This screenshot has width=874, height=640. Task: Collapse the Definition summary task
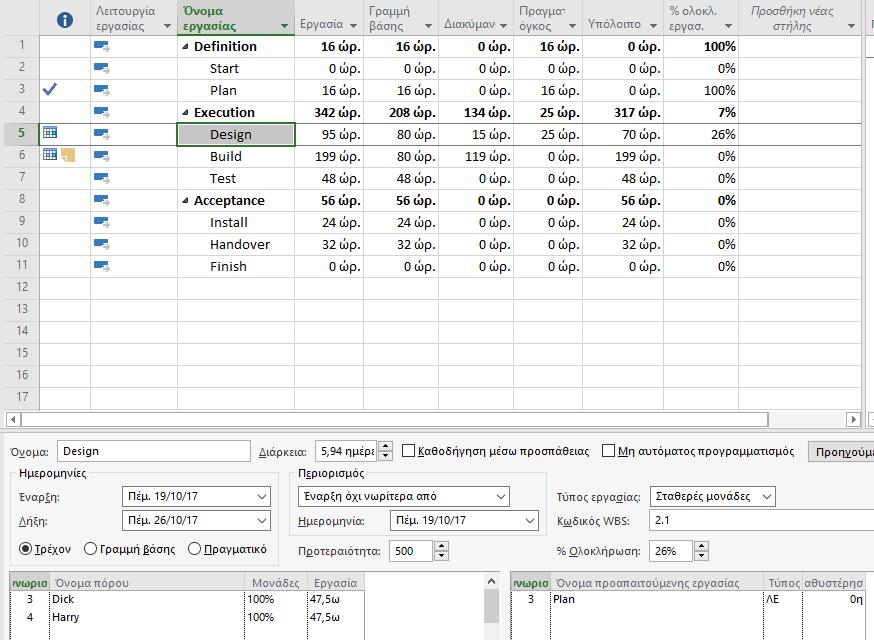click(186, 47)
